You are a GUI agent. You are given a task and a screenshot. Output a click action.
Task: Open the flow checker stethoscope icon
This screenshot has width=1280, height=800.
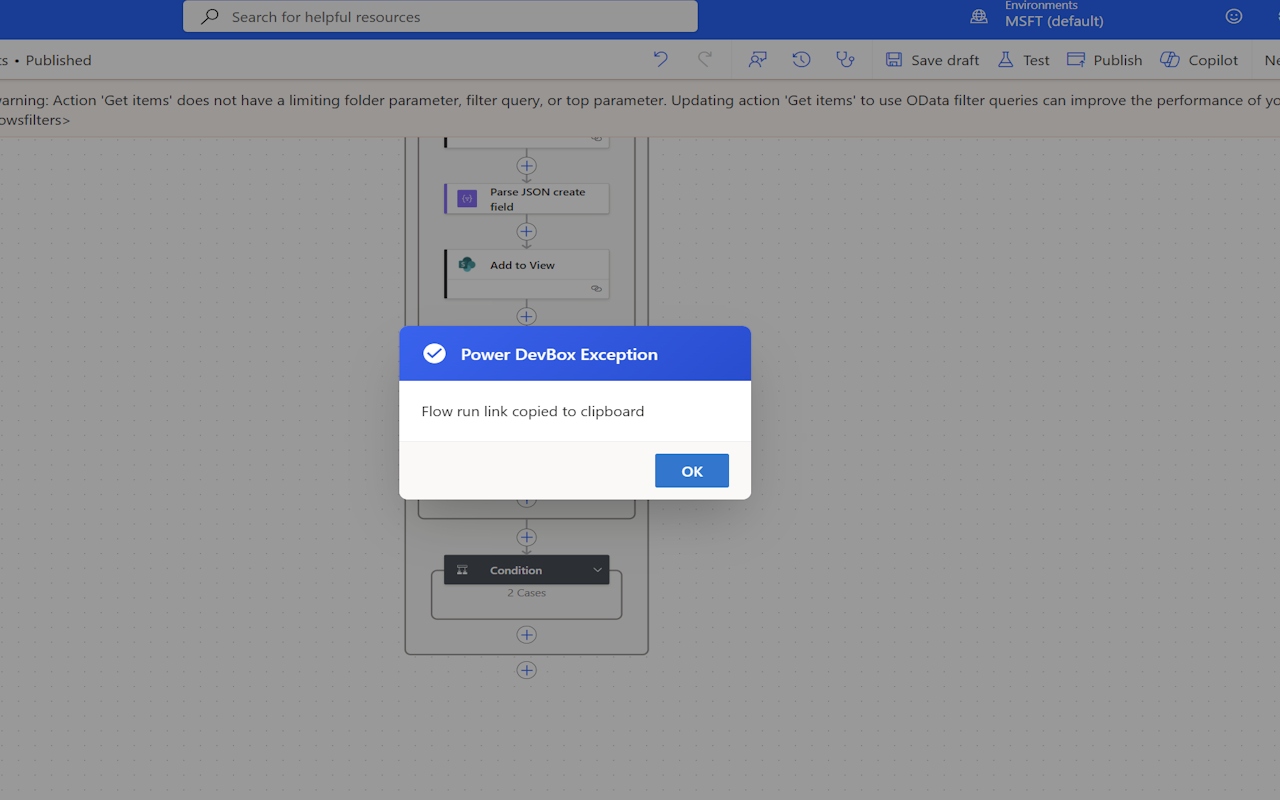tap(845, 60)
